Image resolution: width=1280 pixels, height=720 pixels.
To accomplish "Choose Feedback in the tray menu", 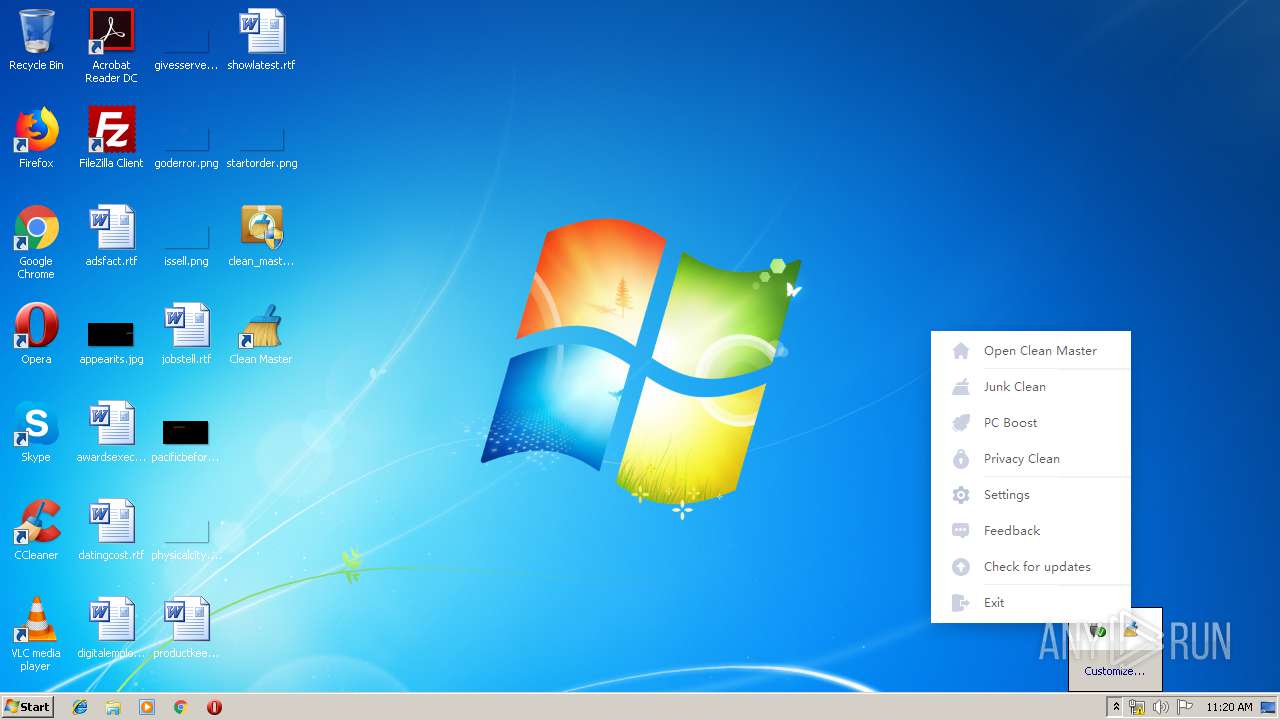I will click(1031, 531).
